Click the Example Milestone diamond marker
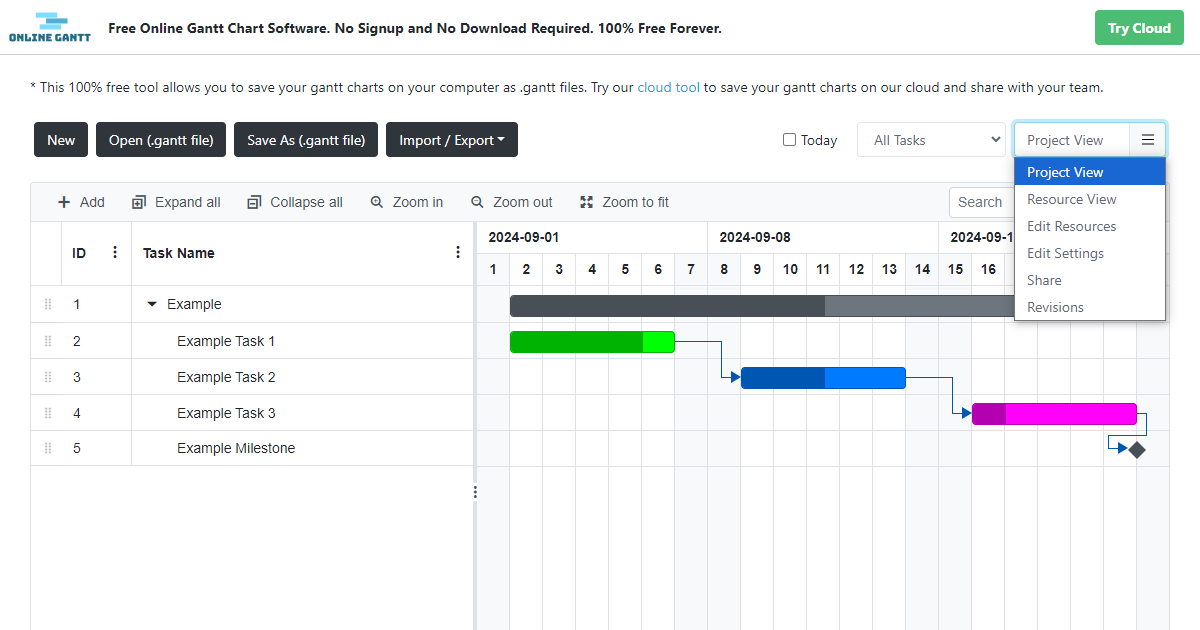The height and width of the screenshot is (630, 1200). pyautogui.click(x=1137, y=450)
